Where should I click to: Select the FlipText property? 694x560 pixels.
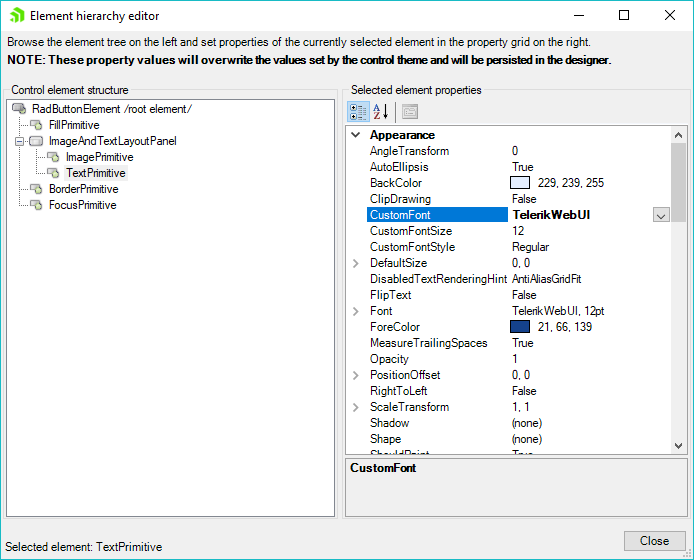tap(390, 295)
